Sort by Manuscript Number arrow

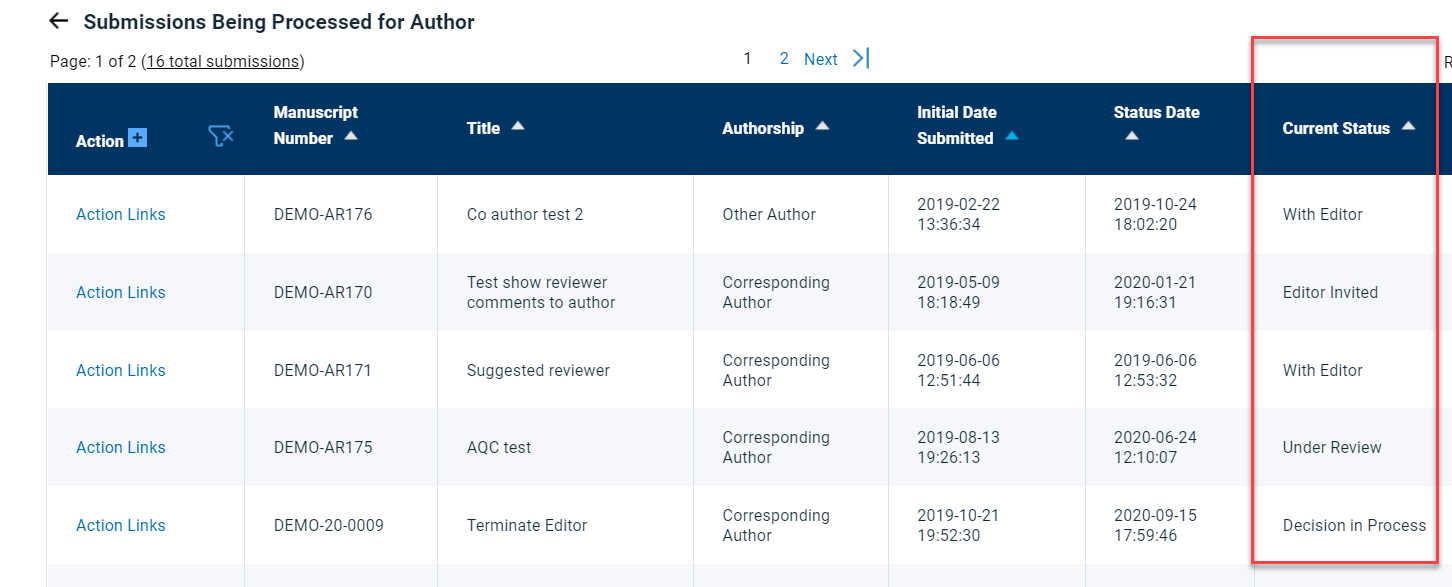tap(351, 136)
